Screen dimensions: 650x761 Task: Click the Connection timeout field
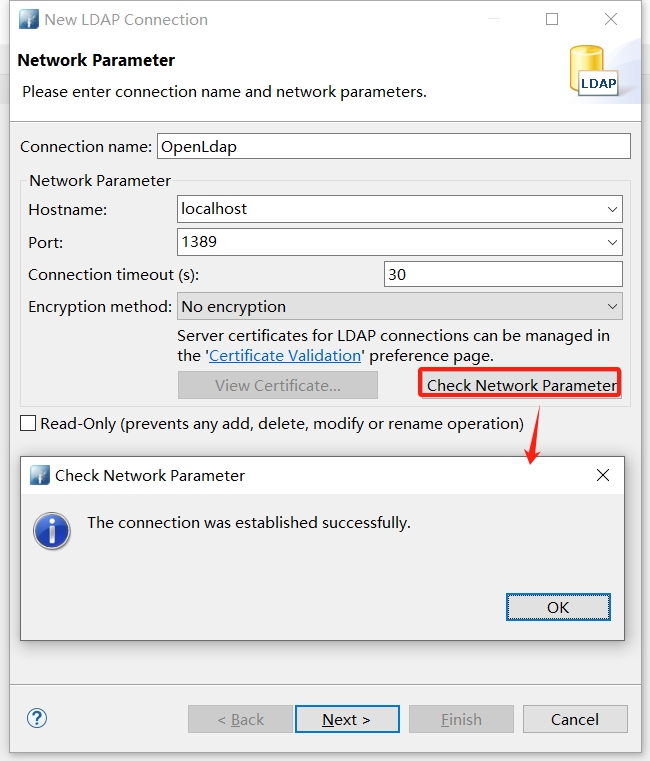[502, 274]
